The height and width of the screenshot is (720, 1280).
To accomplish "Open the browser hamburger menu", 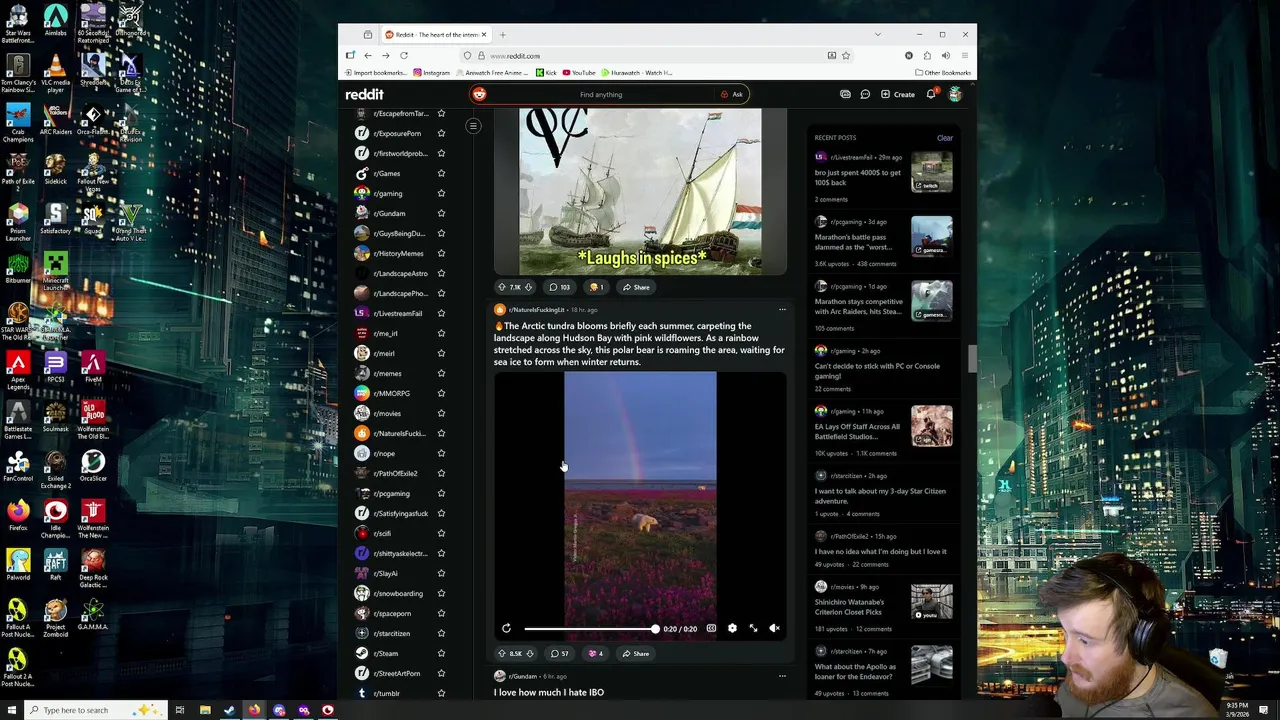I will coord(964,56).
